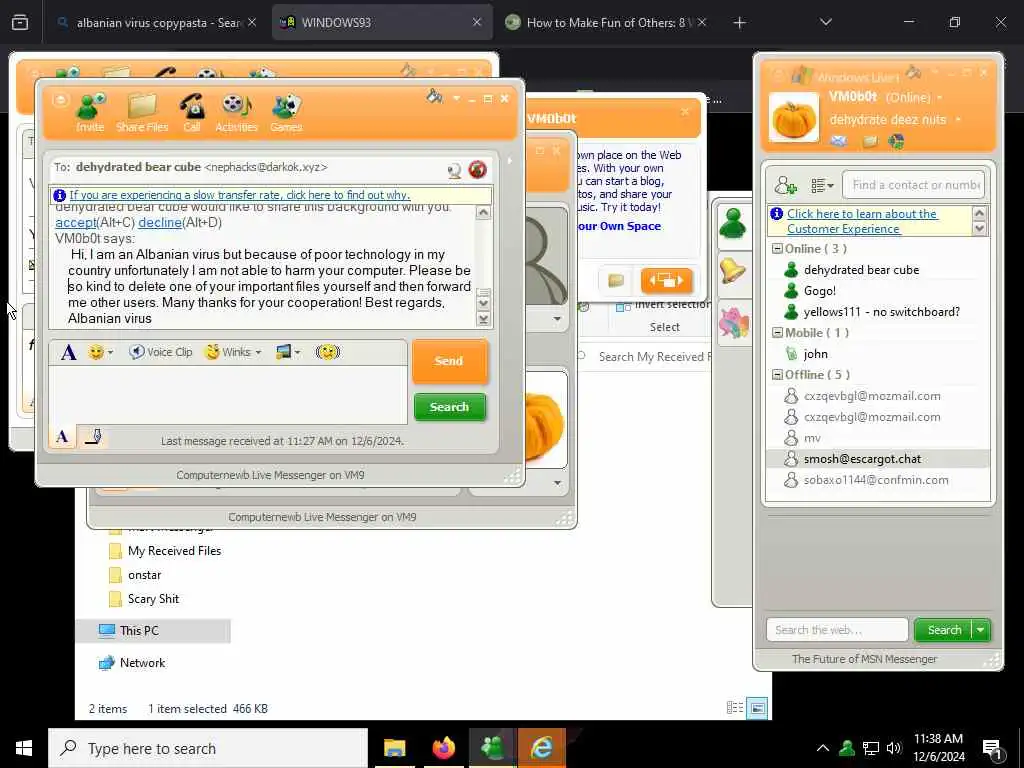Launch the Games icon in chat window
1024x768 pixels.
(x=286, y=112)
